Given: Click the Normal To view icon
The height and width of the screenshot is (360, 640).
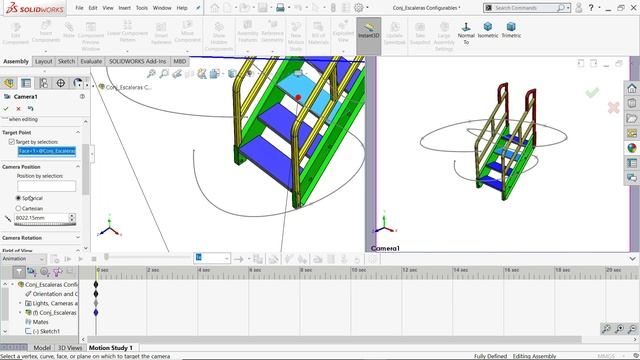Looking at the screenshot, I should pos(466,27).
